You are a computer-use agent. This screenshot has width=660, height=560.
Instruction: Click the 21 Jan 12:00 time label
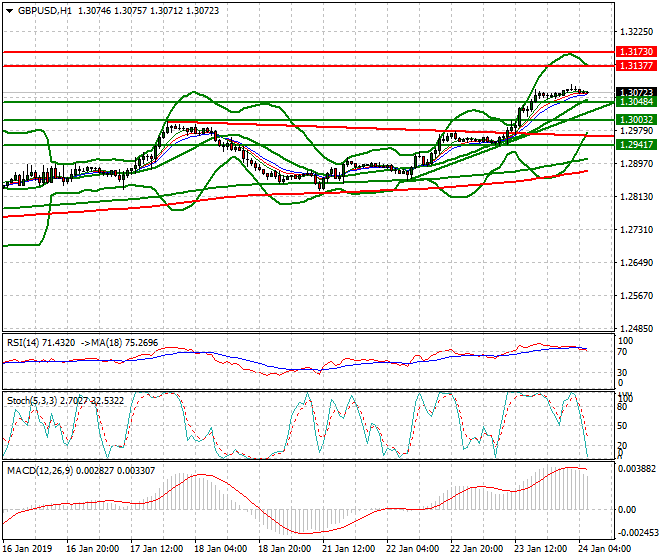point(350,549)
